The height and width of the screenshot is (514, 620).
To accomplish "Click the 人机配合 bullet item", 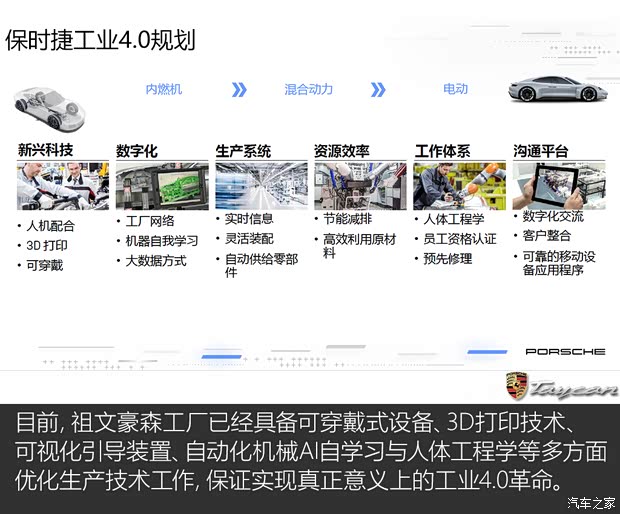I will [46, 226].
